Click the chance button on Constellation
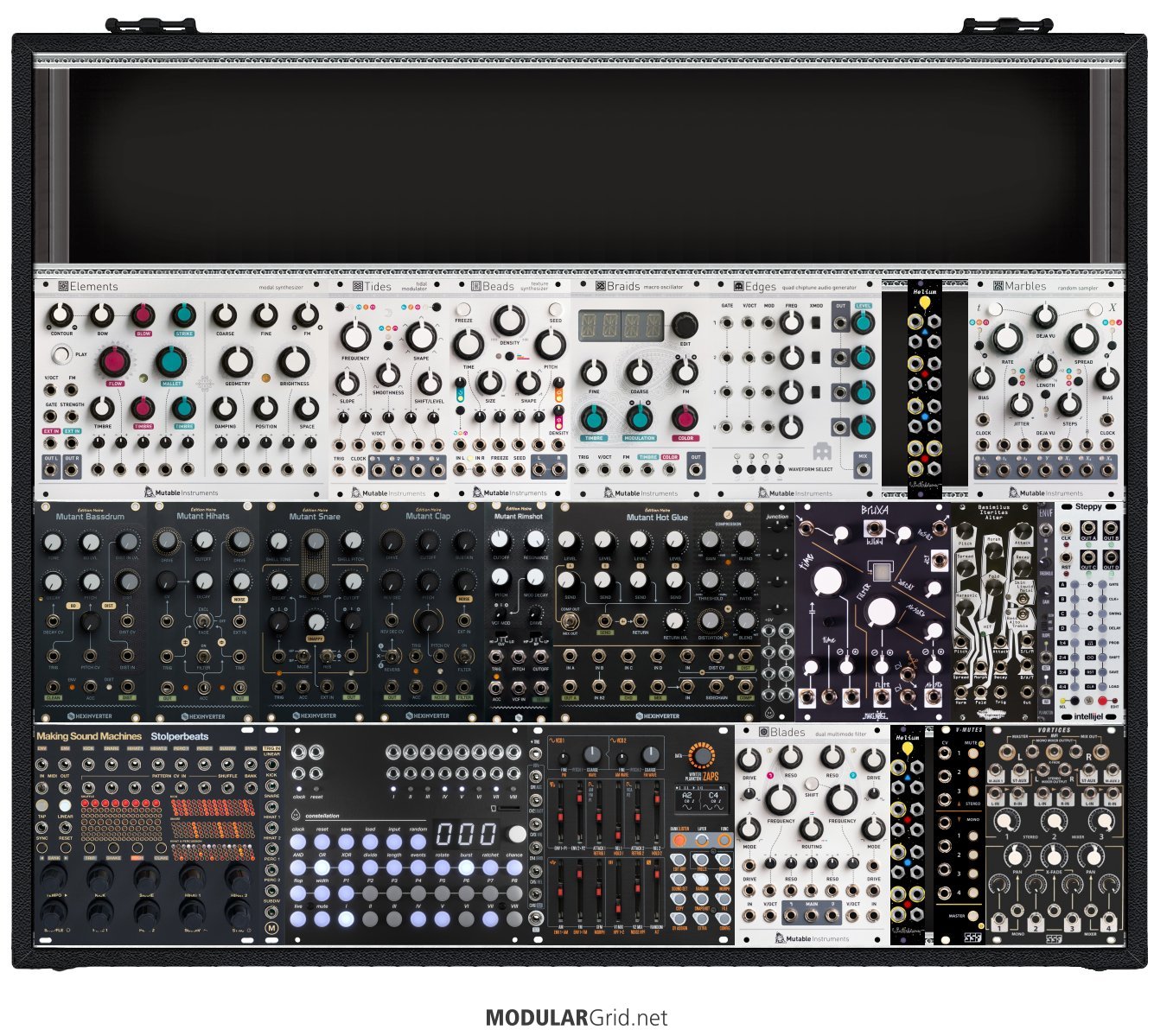Image resolution: width=1154 pixels, height=1036 pixels. click(x=514, y=867)
